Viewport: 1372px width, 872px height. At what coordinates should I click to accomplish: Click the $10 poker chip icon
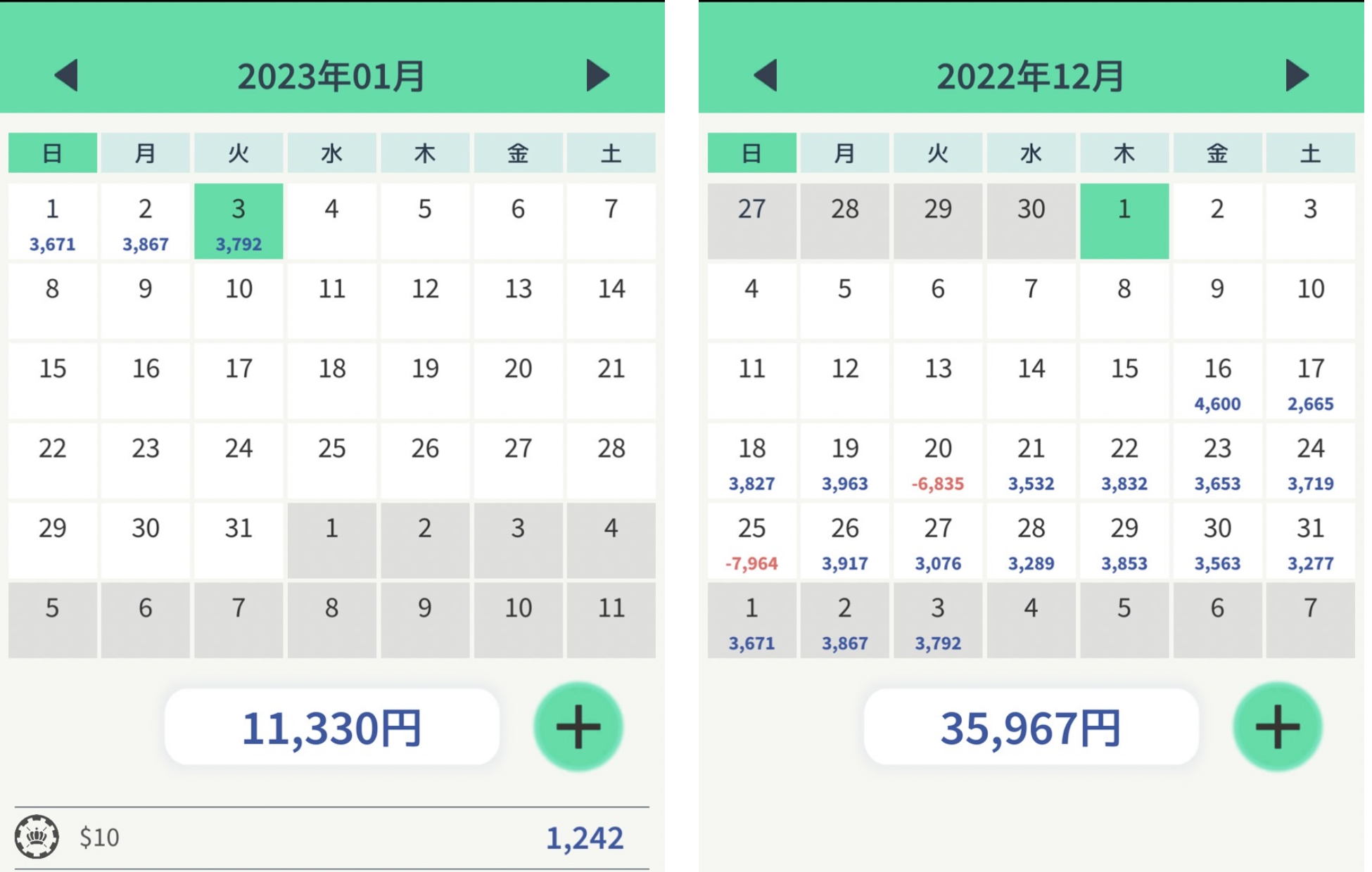[37, 837]
